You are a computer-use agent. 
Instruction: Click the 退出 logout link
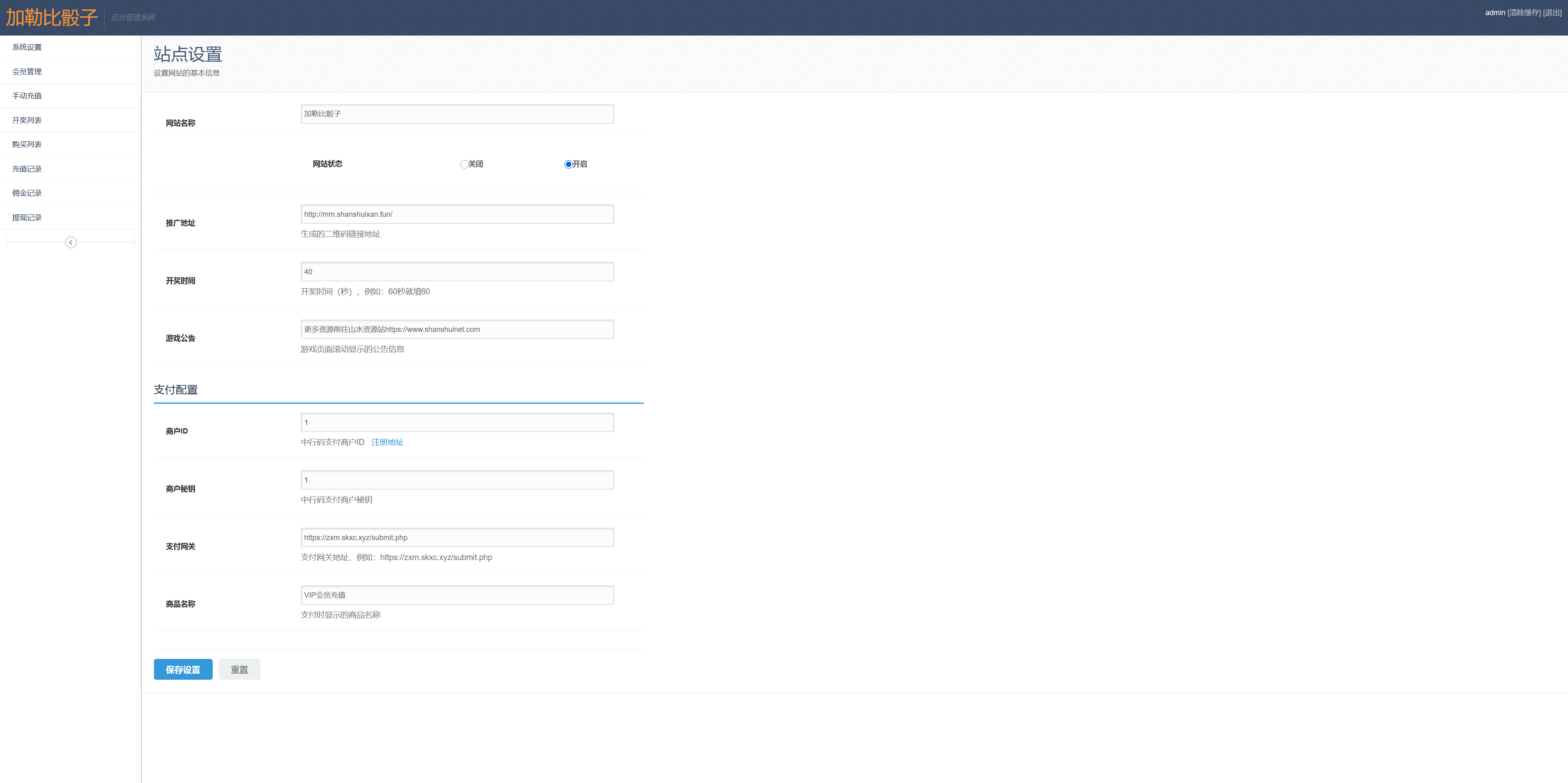tap(1552, 12)
